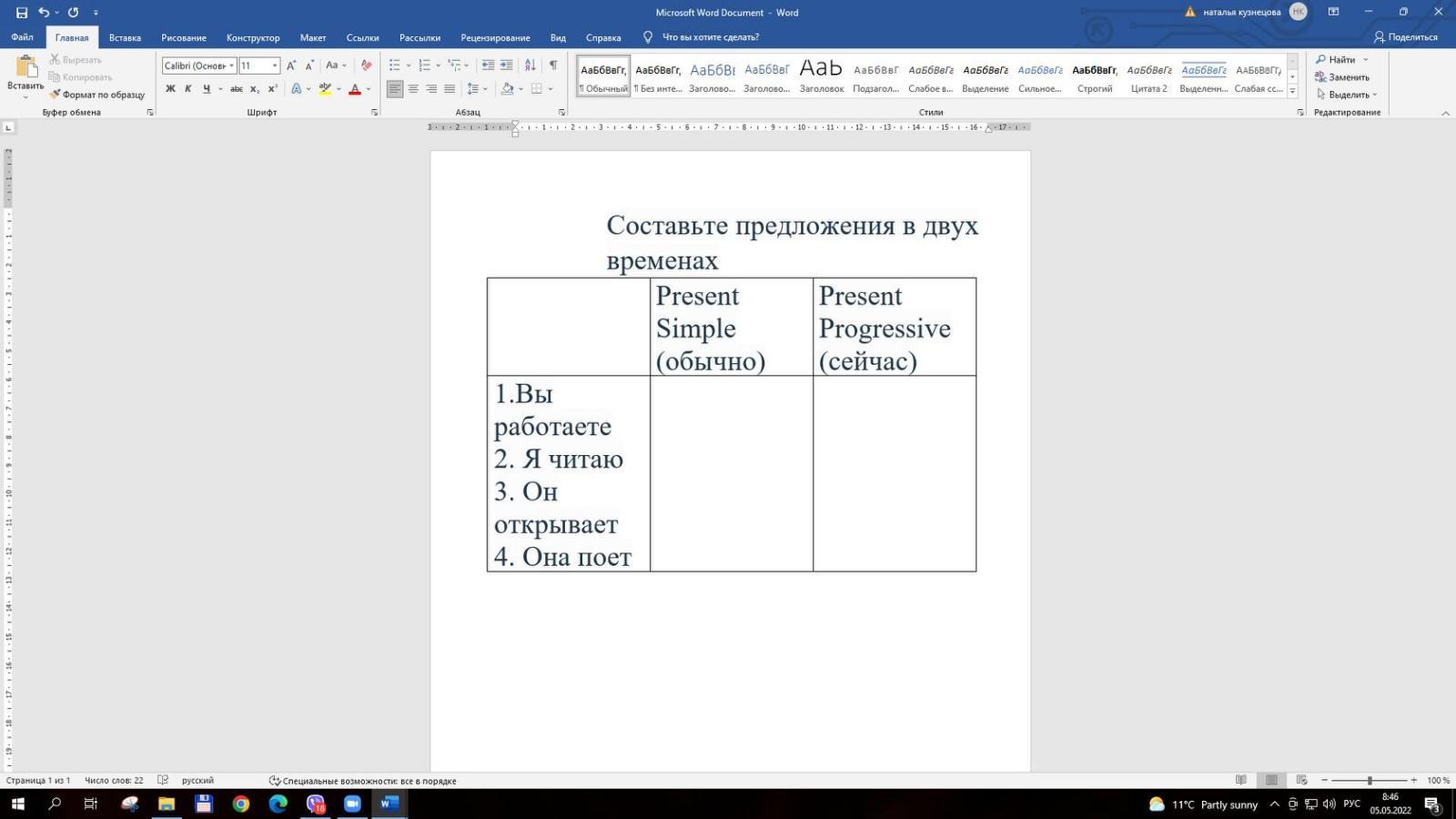Increase paragraph indent
The image size is (1456, 819).
507,66
